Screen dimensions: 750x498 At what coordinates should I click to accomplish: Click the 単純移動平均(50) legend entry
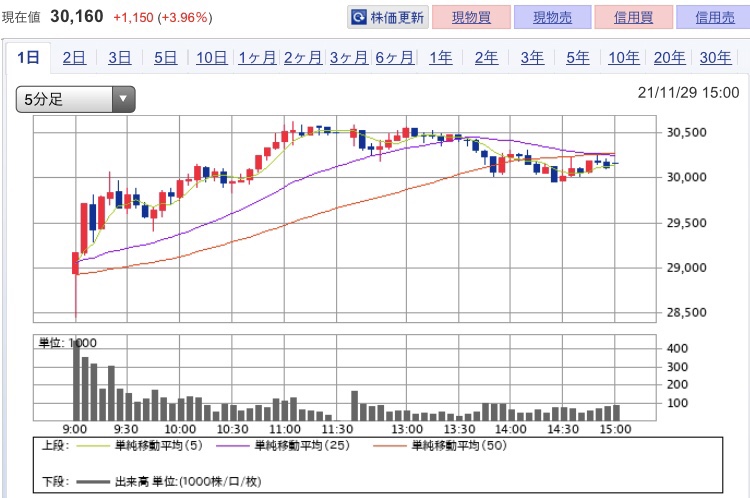point(459,446)
